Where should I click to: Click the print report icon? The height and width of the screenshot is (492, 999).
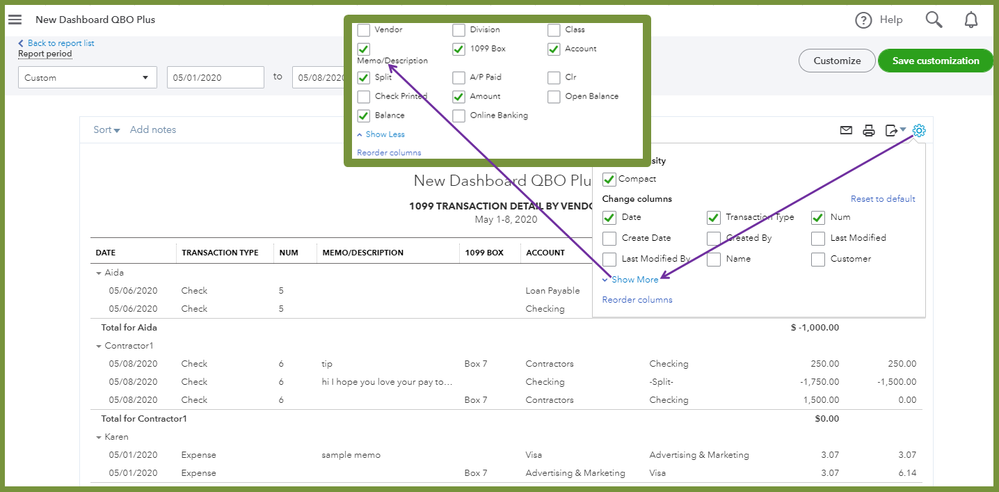pyautogui.click(x=868, y=131)
